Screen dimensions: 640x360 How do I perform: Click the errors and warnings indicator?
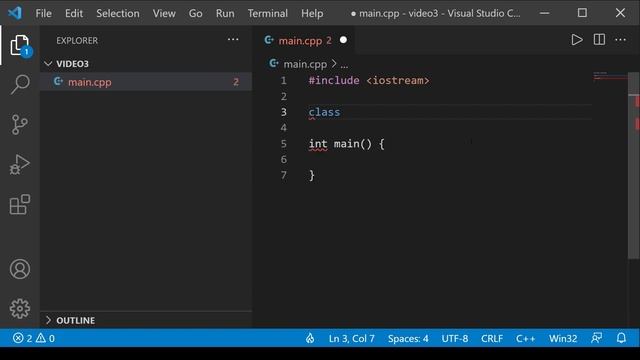34,338
